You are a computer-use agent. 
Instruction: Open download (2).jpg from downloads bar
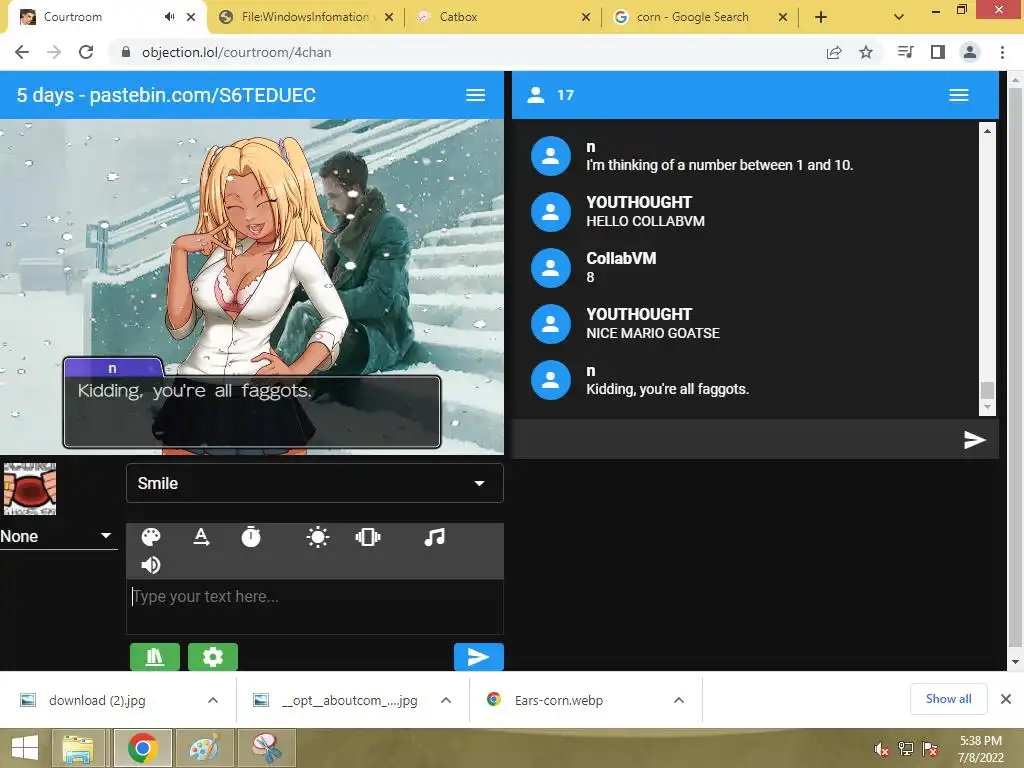point(97,700)
